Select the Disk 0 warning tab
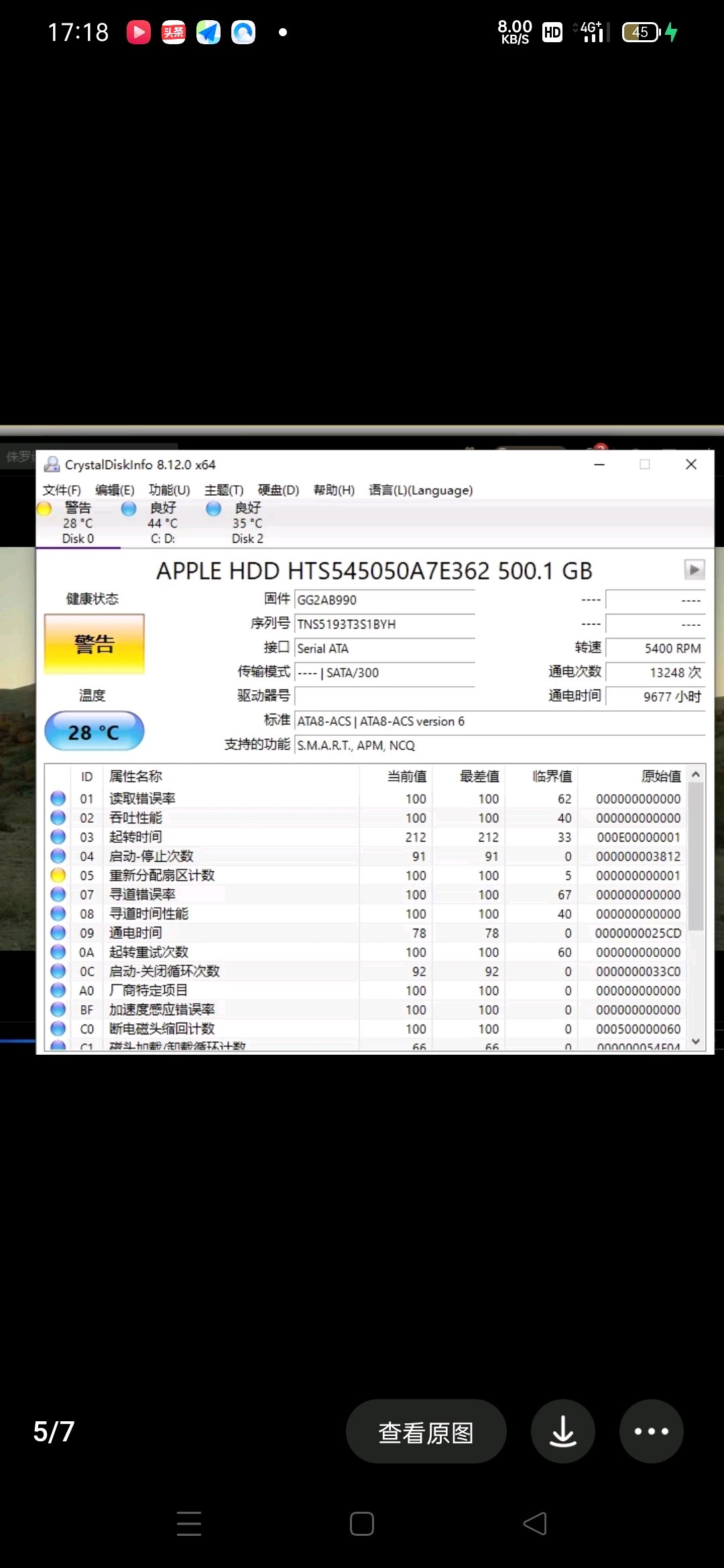 pos(78,523)
